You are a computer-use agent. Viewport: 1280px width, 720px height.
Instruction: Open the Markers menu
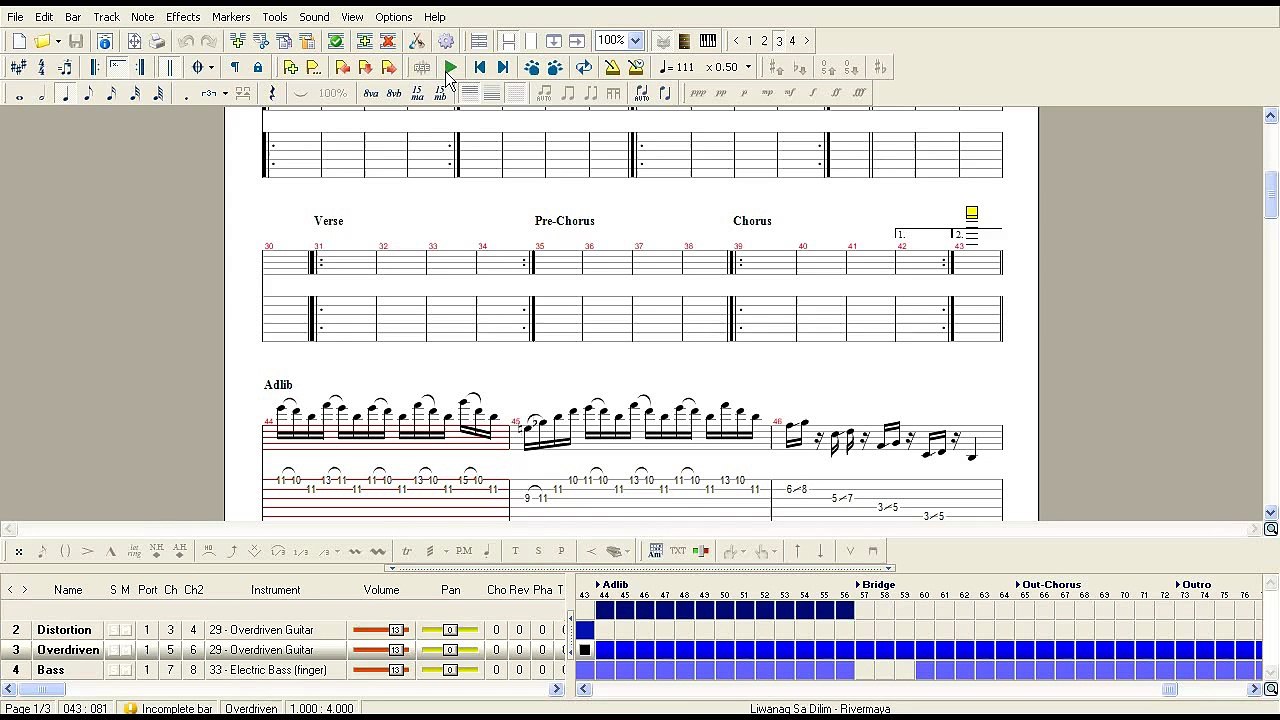(231, 17)
